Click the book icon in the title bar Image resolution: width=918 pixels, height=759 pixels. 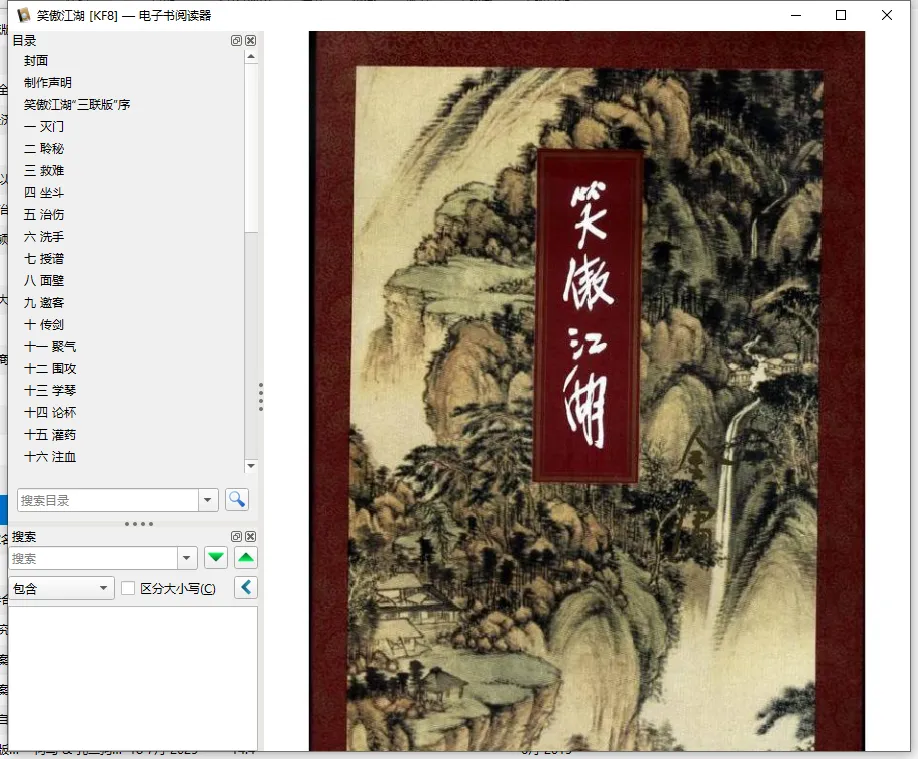(23, 15)
